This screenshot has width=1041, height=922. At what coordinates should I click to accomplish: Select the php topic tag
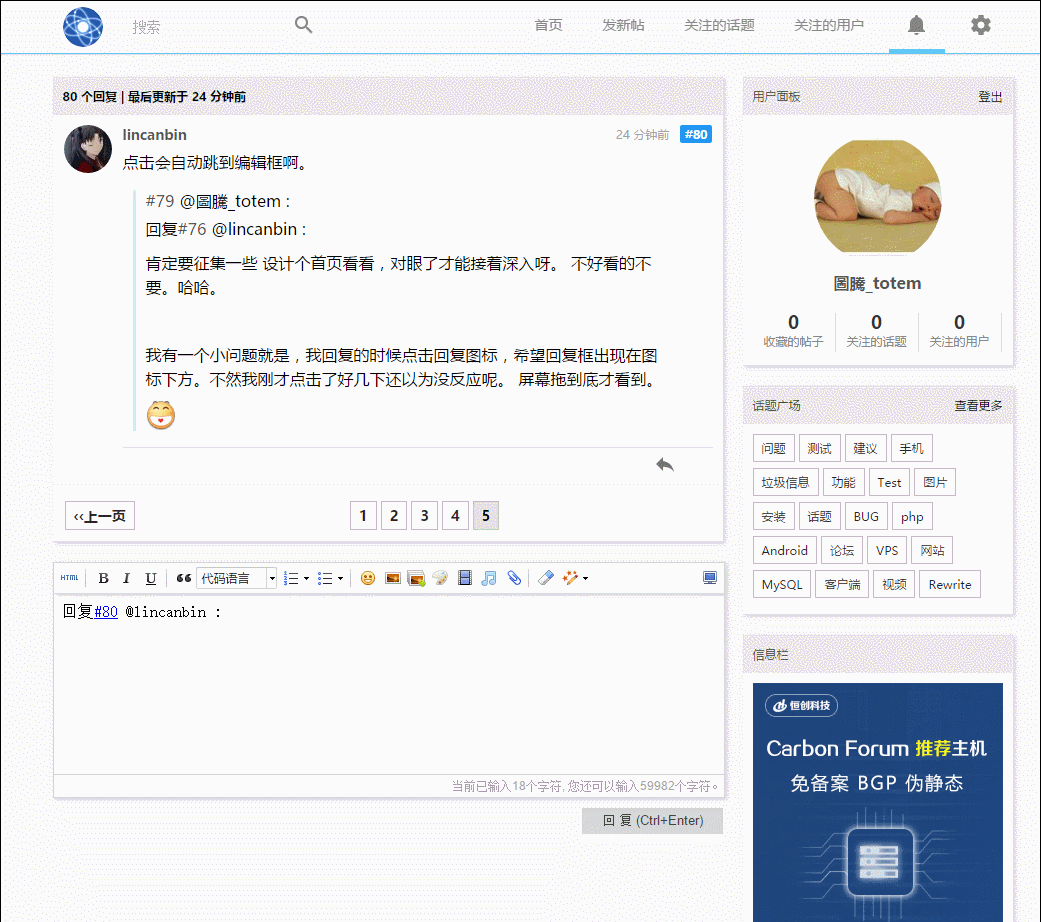click(912, 516)
